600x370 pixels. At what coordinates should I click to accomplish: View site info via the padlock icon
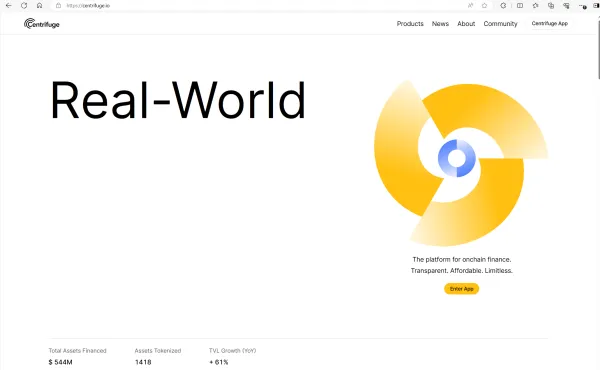[58, 6]
